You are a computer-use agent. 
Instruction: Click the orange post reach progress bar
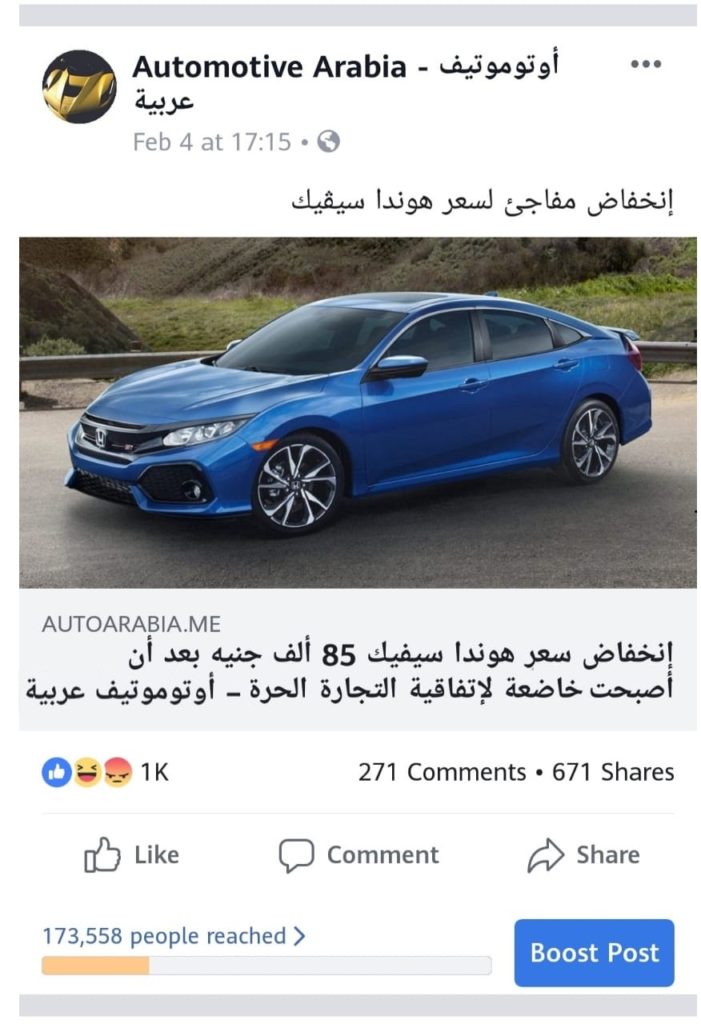[x=267, y=965]
